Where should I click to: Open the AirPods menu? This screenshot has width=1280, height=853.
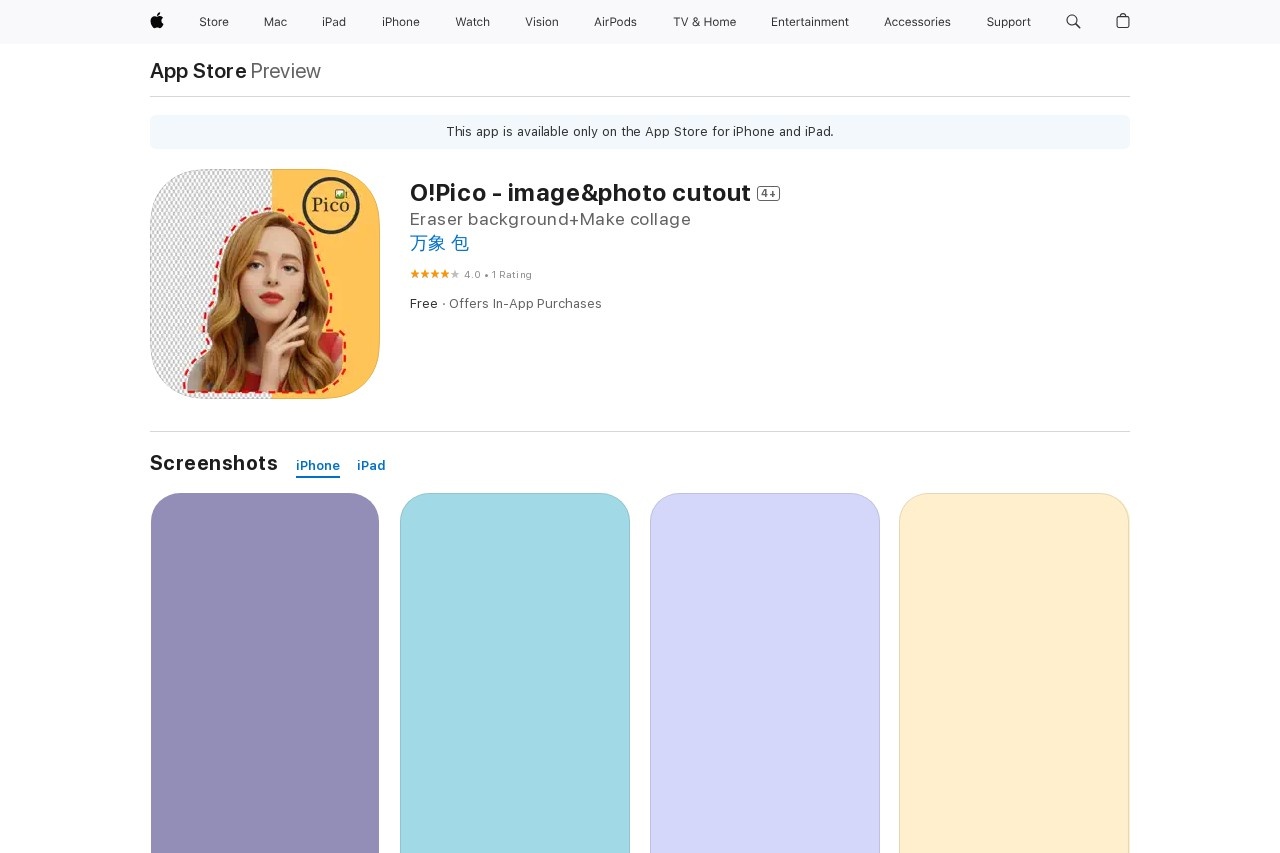coord(615,22)
